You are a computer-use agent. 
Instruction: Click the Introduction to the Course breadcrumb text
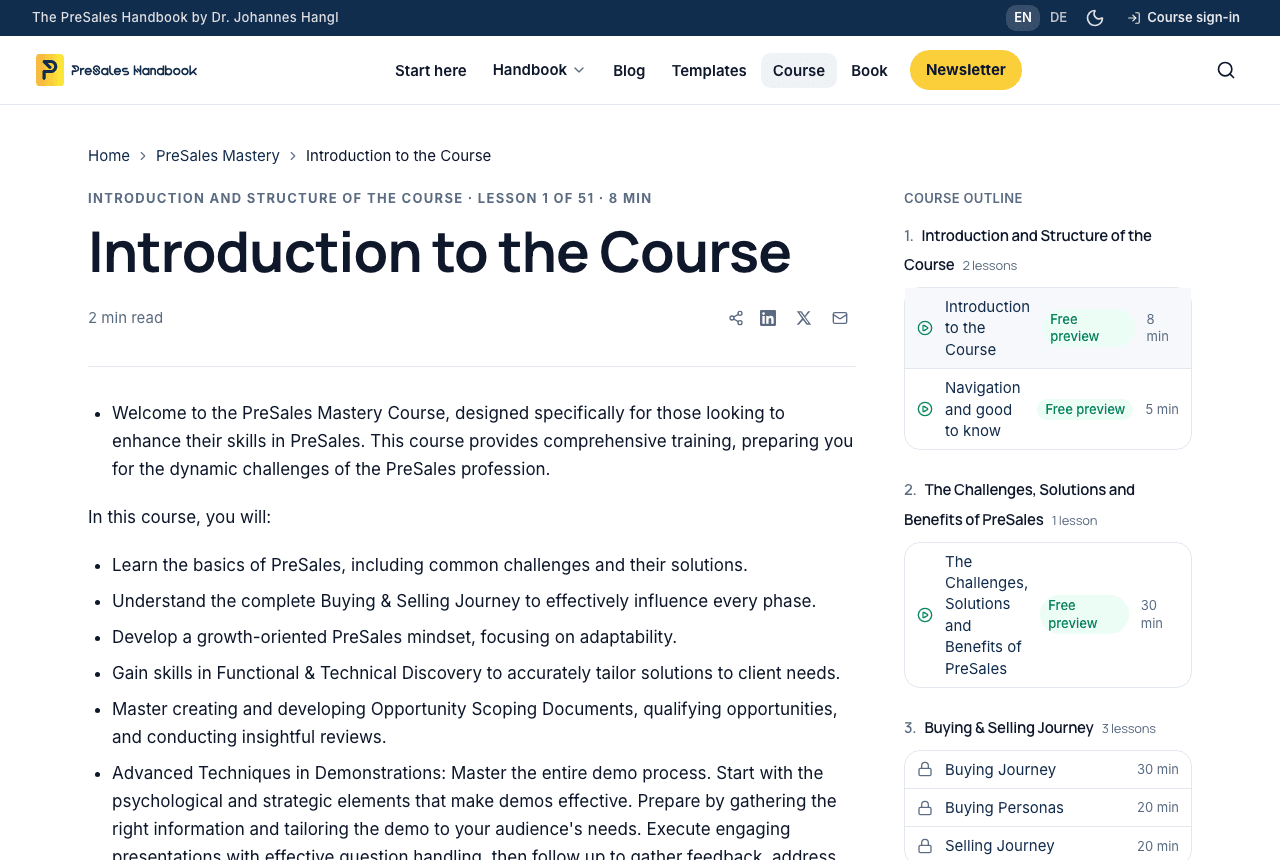coord(398,156)
